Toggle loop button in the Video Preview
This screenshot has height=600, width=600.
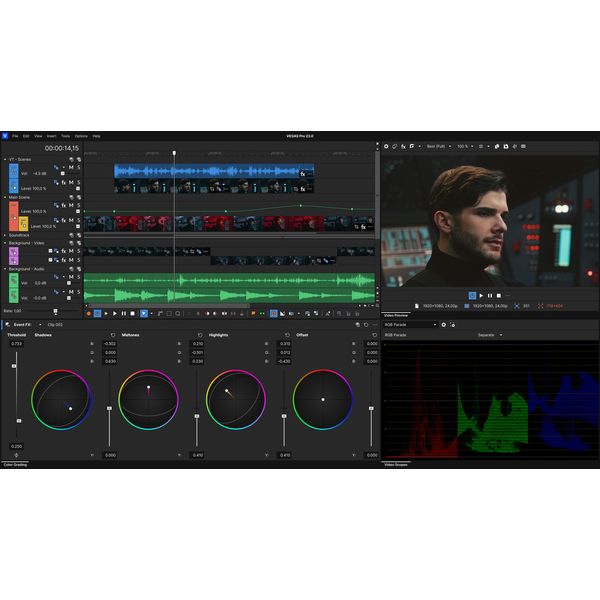pyautogui.click(x=473, y=296)
